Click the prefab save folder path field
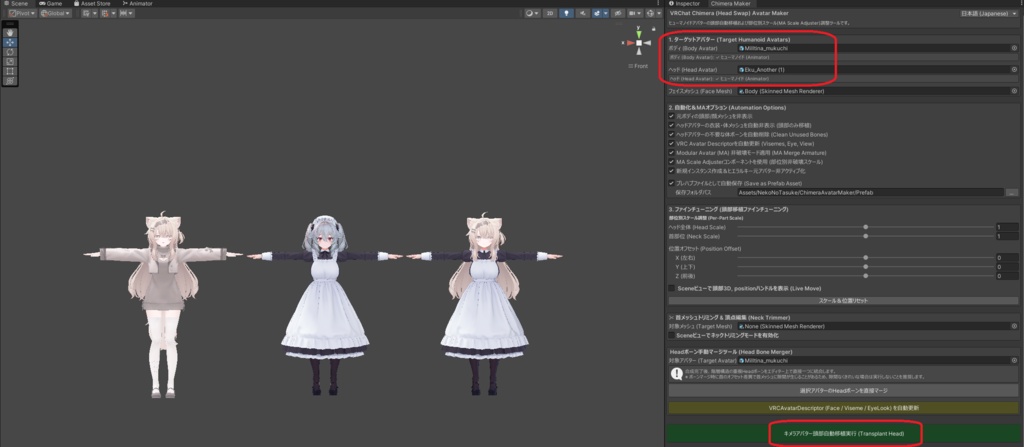The image size is (1024, 447). tap(870, 193)
